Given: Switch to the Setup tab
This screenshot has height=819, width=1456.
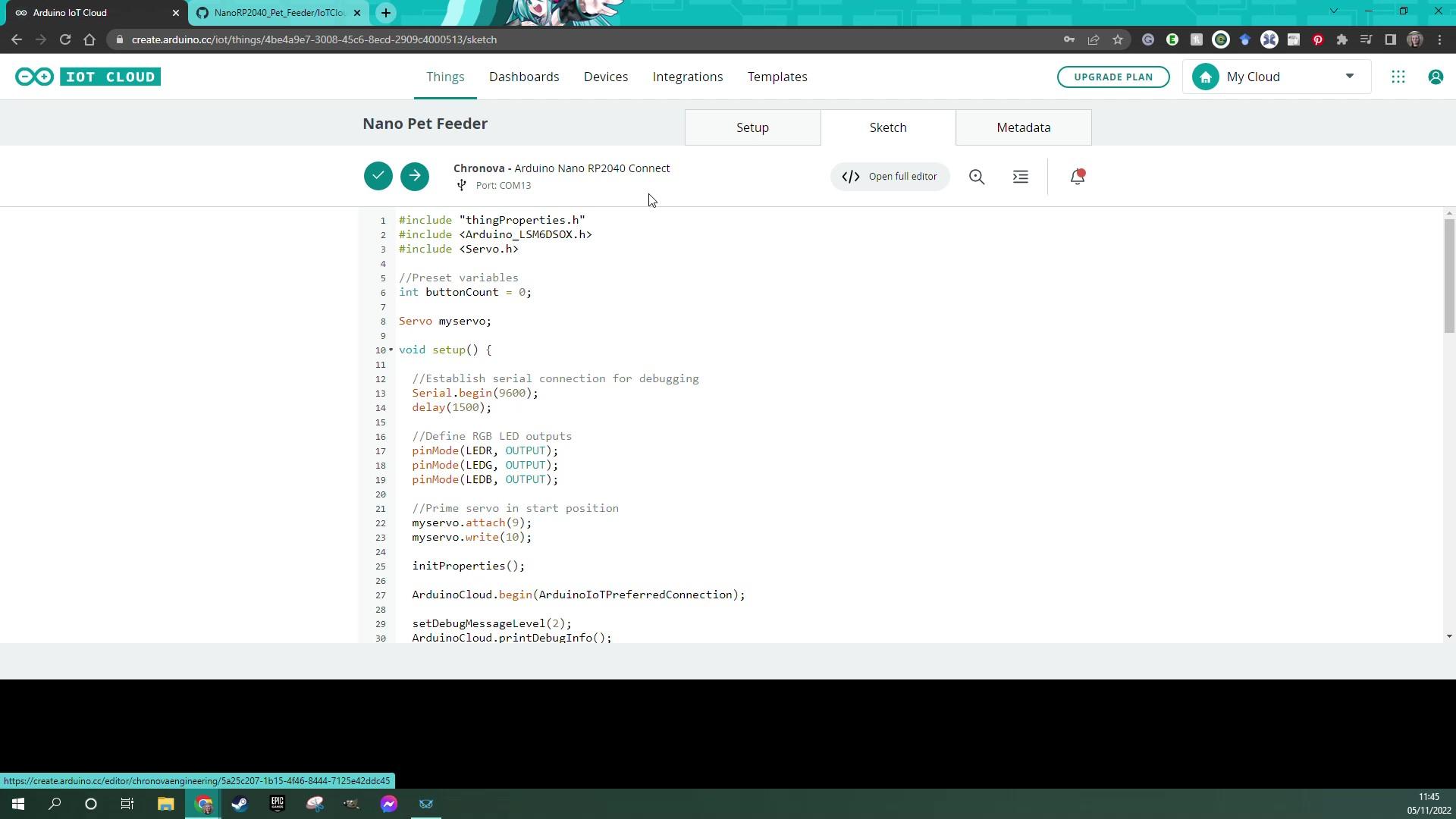Looking at the screenshot, I should coord(752,127).
